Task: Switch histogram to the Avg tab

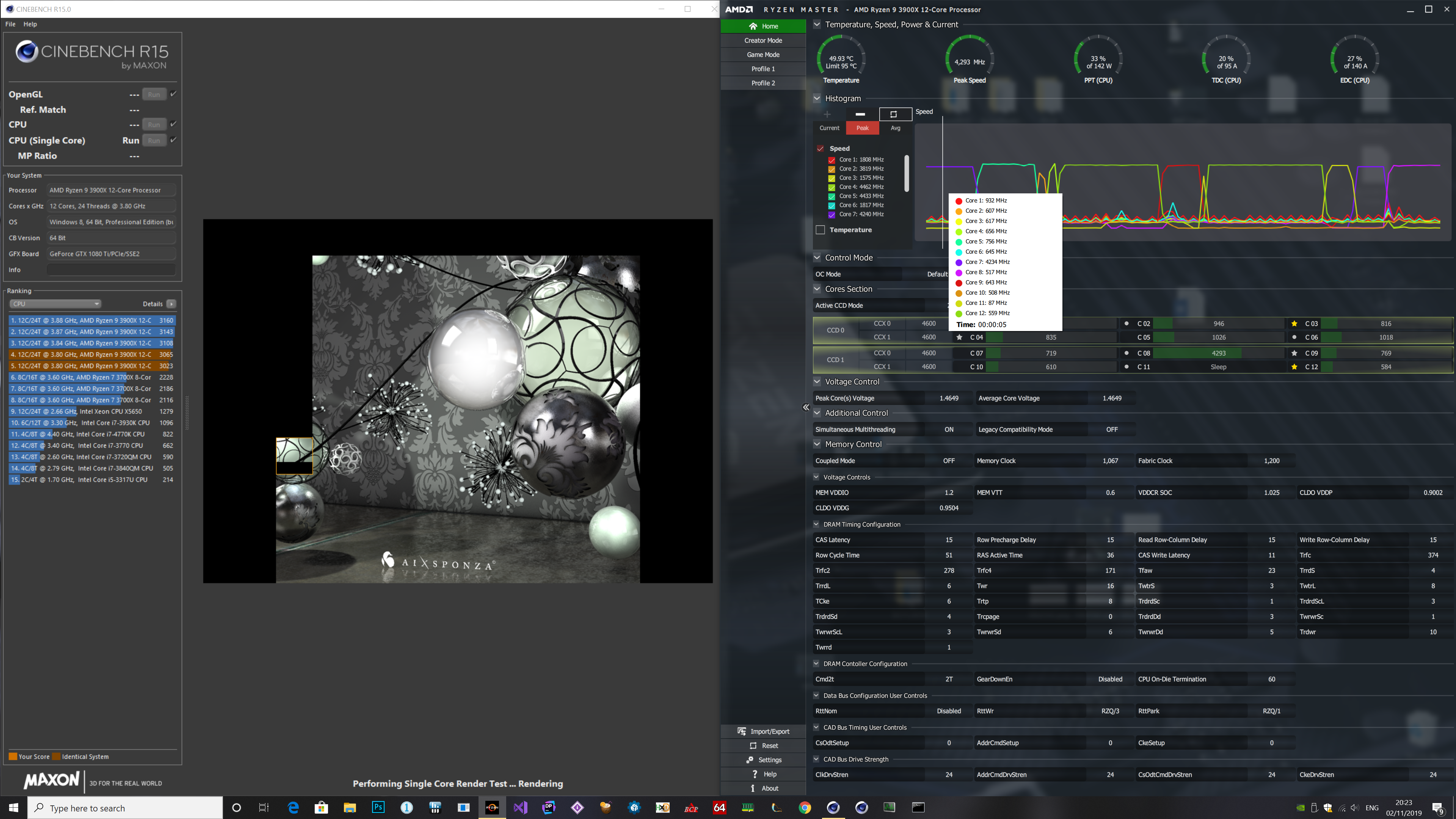Action: (x=895, y=128)
